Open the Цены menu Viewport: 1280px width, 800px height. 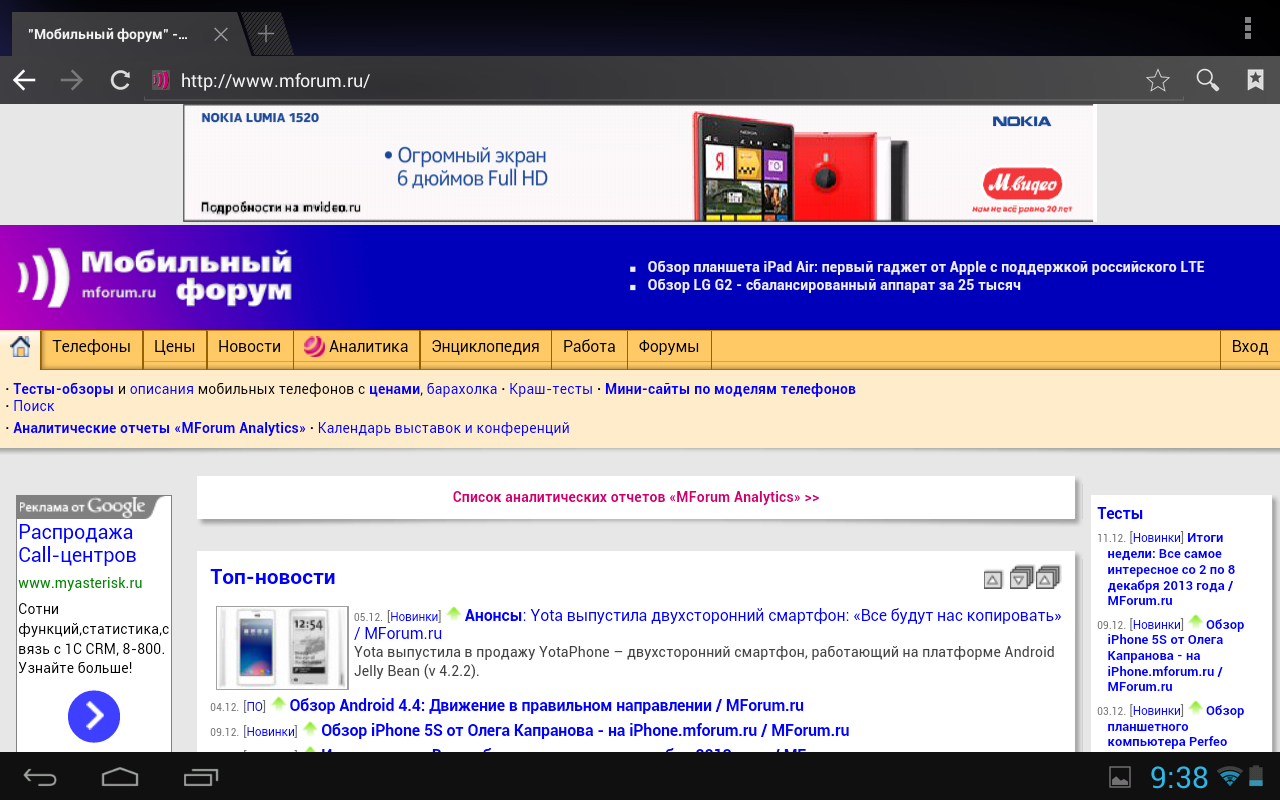pyautogui.click(x=175, y=347)
